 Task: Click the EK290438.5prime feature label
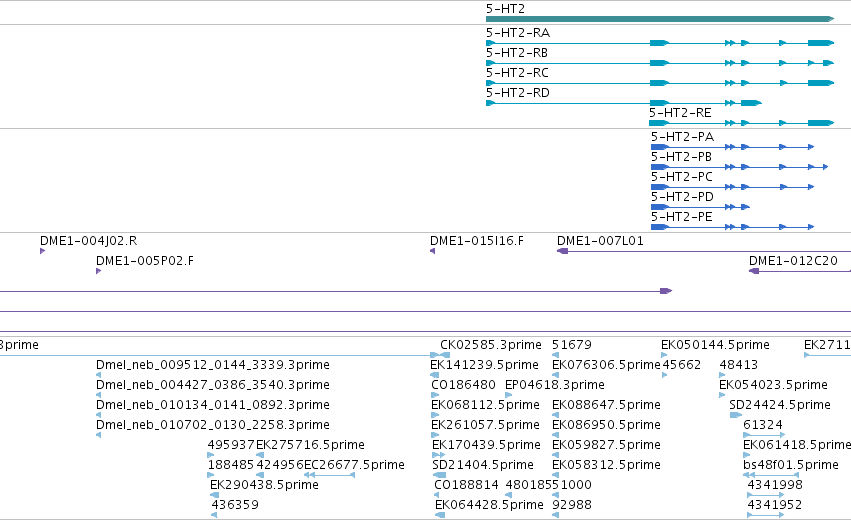click(264, 485)
